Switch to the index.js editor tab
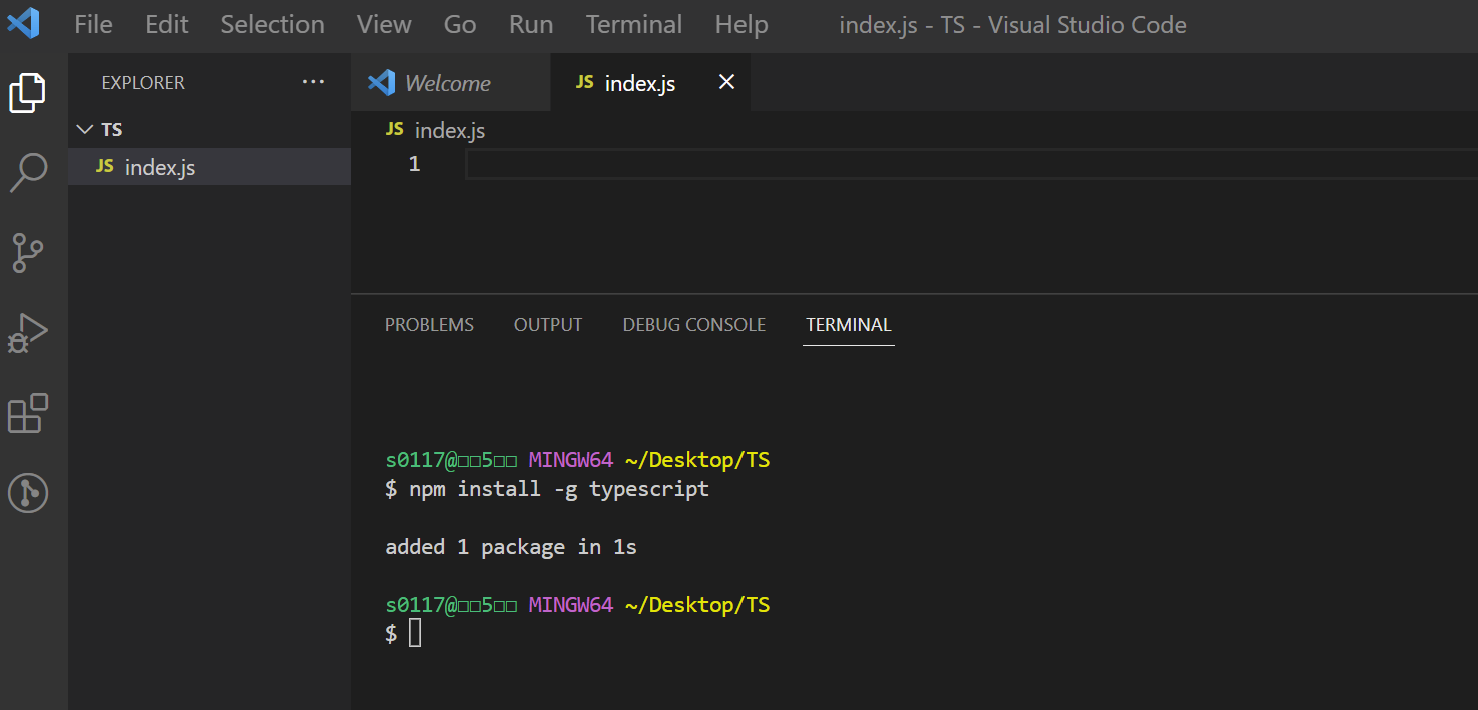Image resolution: width=1478 pixels, height=710 pixels. pos(650,82)
